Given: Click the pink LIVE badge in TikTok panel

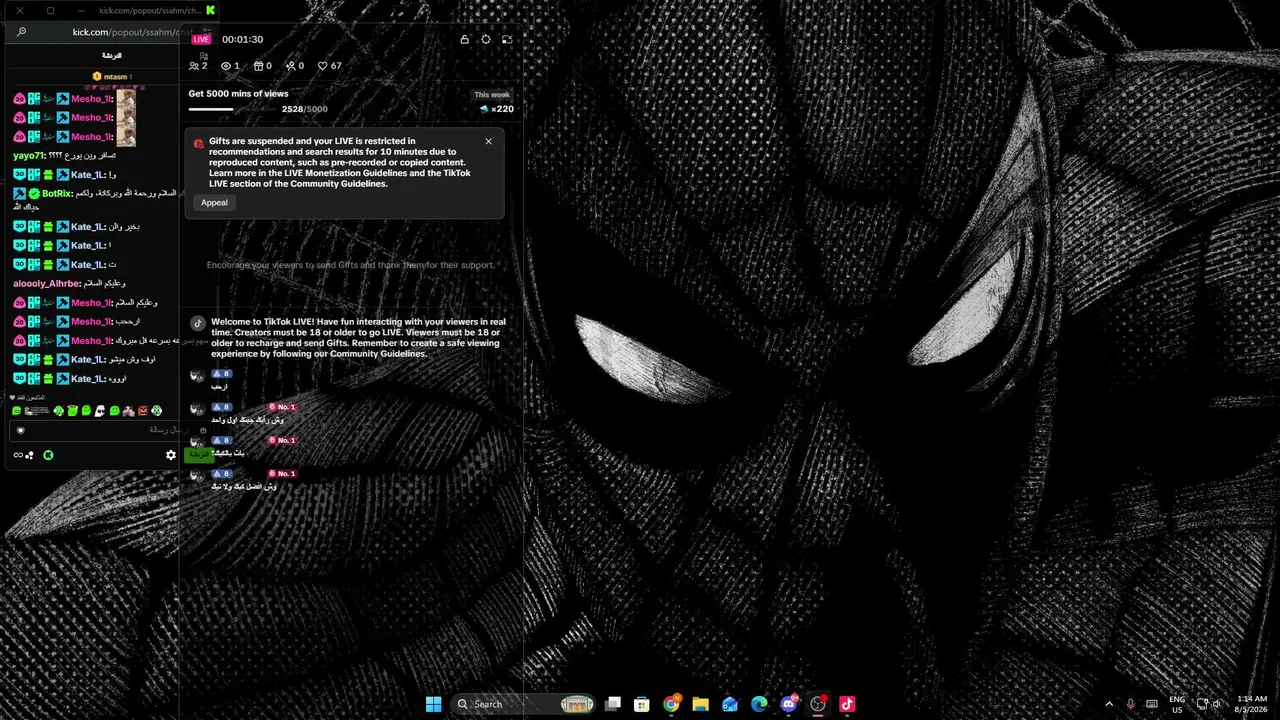Looking at the screenshot, I should pyautogui.click(x=201, y=39).
